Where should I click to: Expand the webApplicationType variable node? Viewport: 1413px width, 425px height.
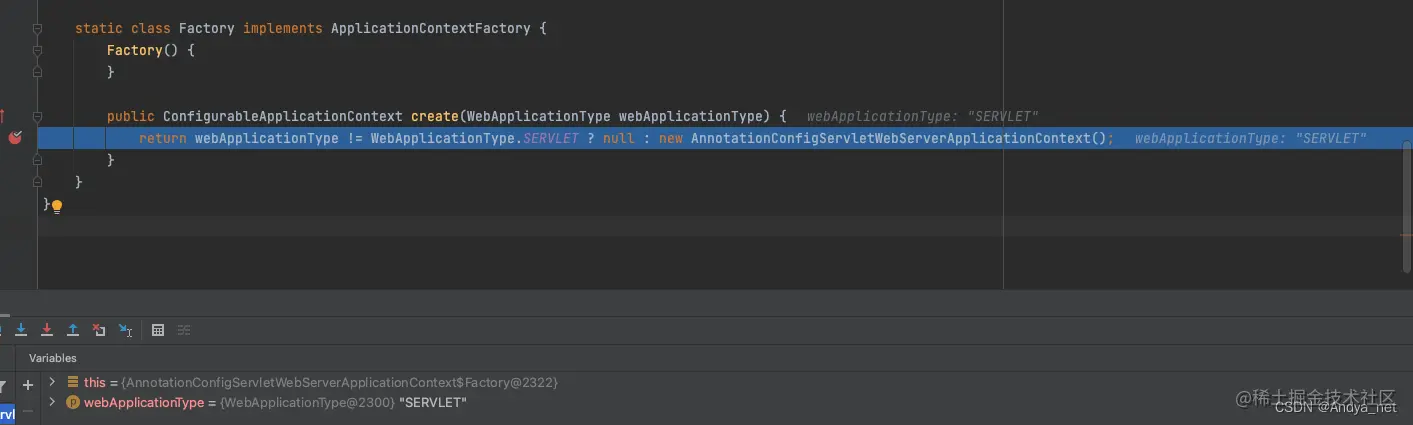[x=52, y=402]
